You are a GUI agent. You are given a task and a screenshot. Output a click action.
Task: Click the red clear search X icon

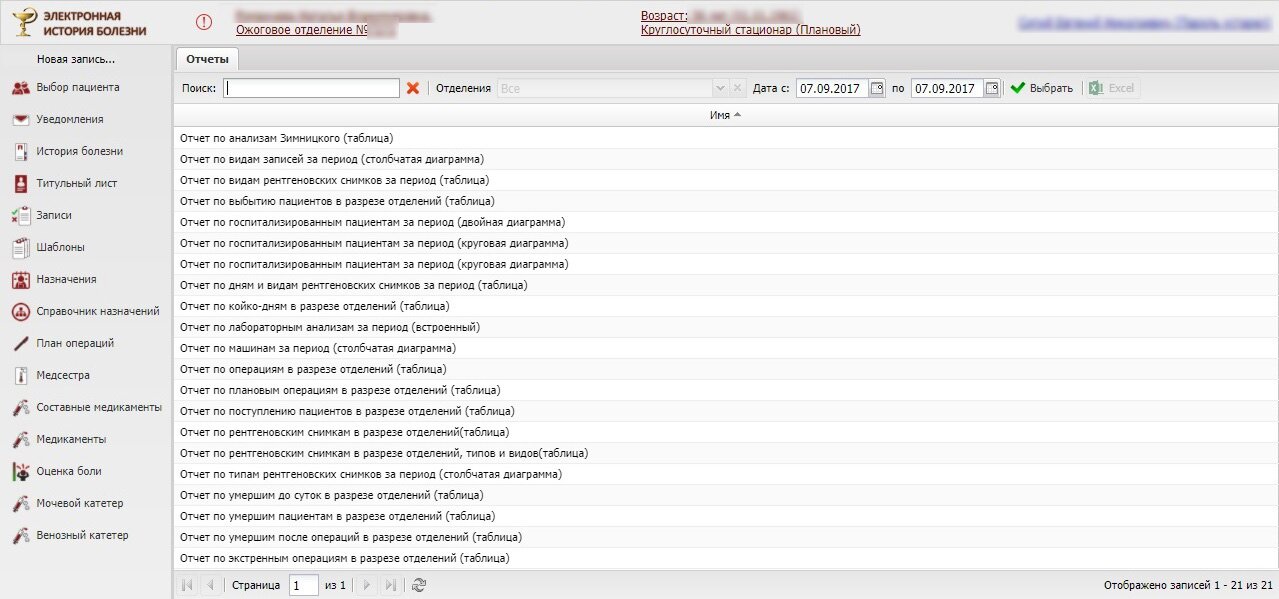(x=412, y=88)
